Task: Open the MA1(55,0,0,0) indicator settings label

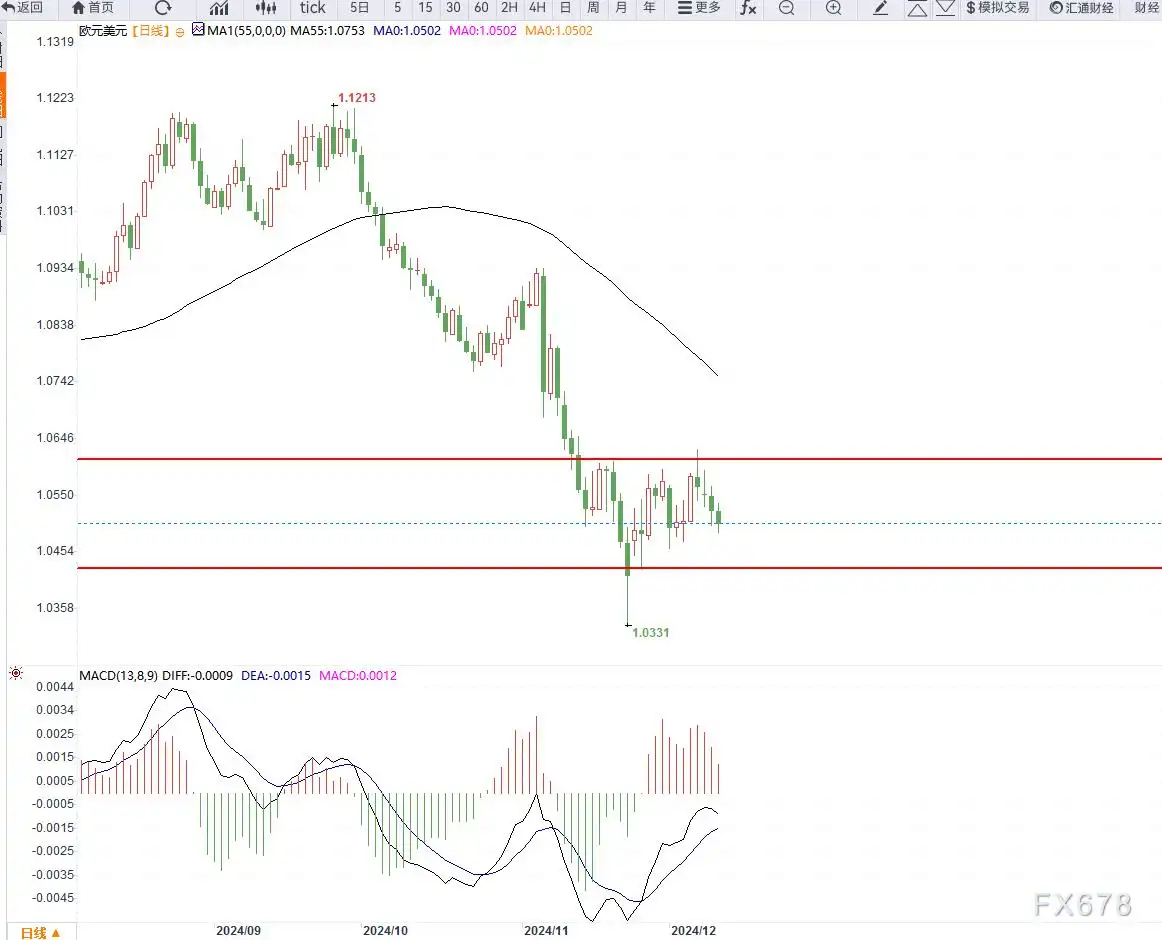Action: click(246, 30)
